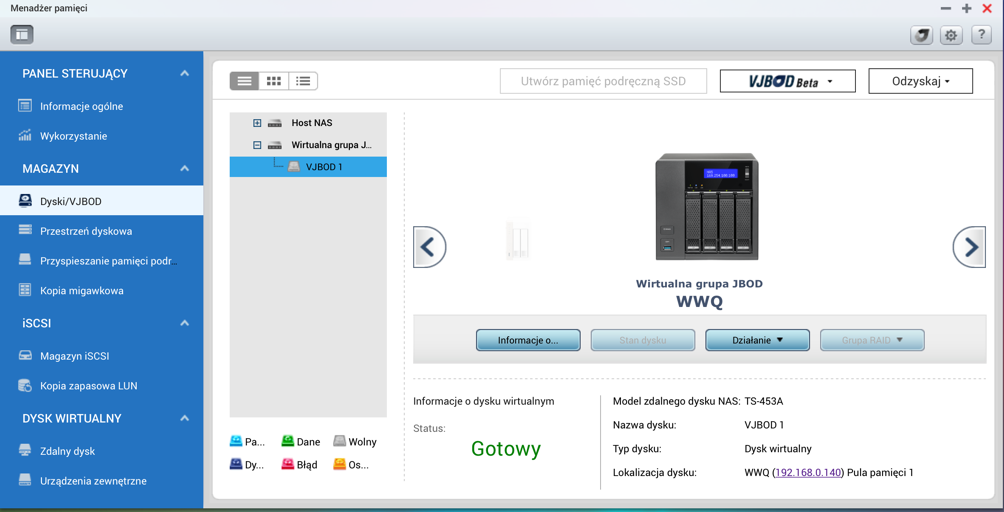
Task: Expand the Host NAS tree node
Action: click(x=257, y=123)
